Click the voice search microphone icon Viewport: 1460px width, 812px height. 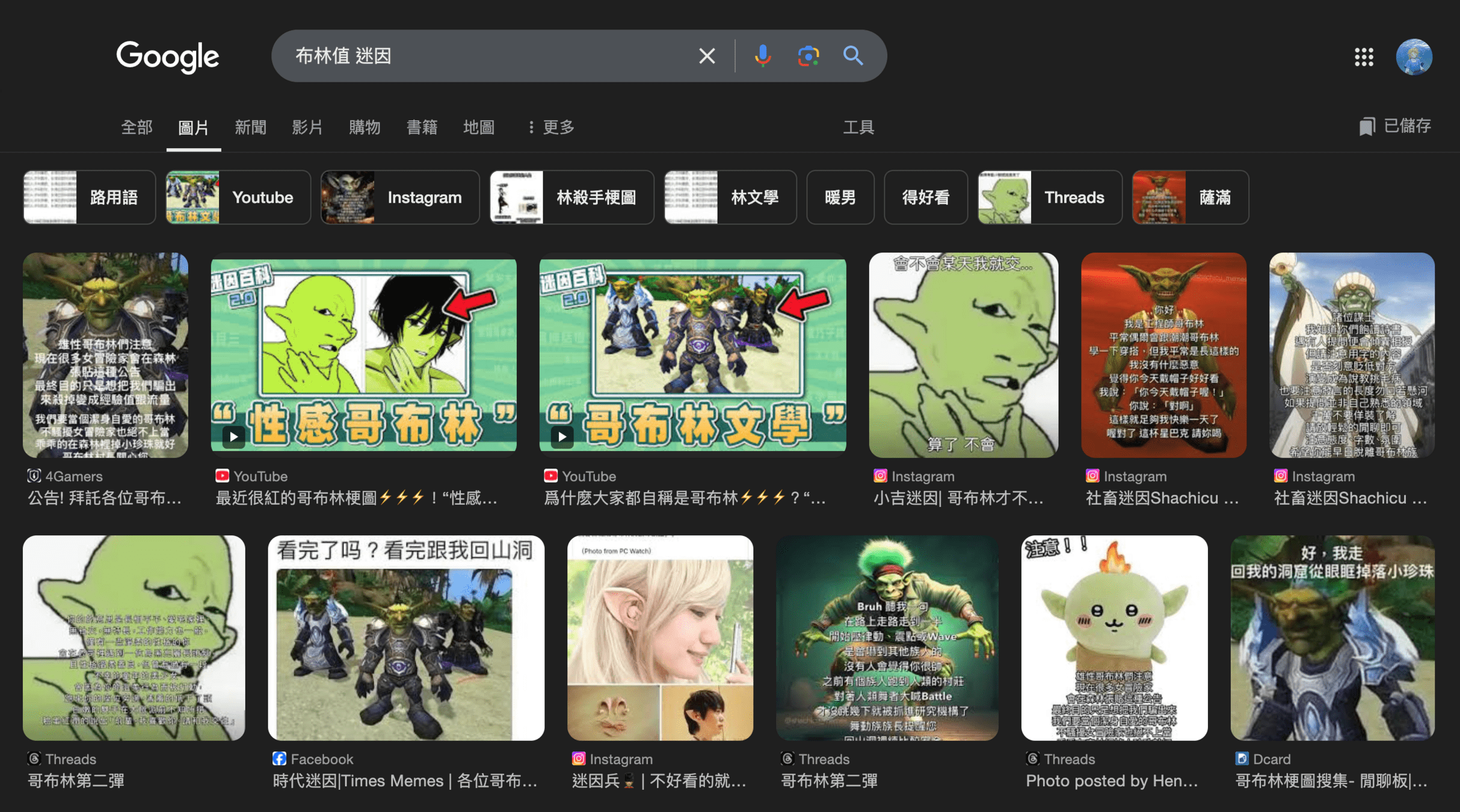tap(762, 56)
